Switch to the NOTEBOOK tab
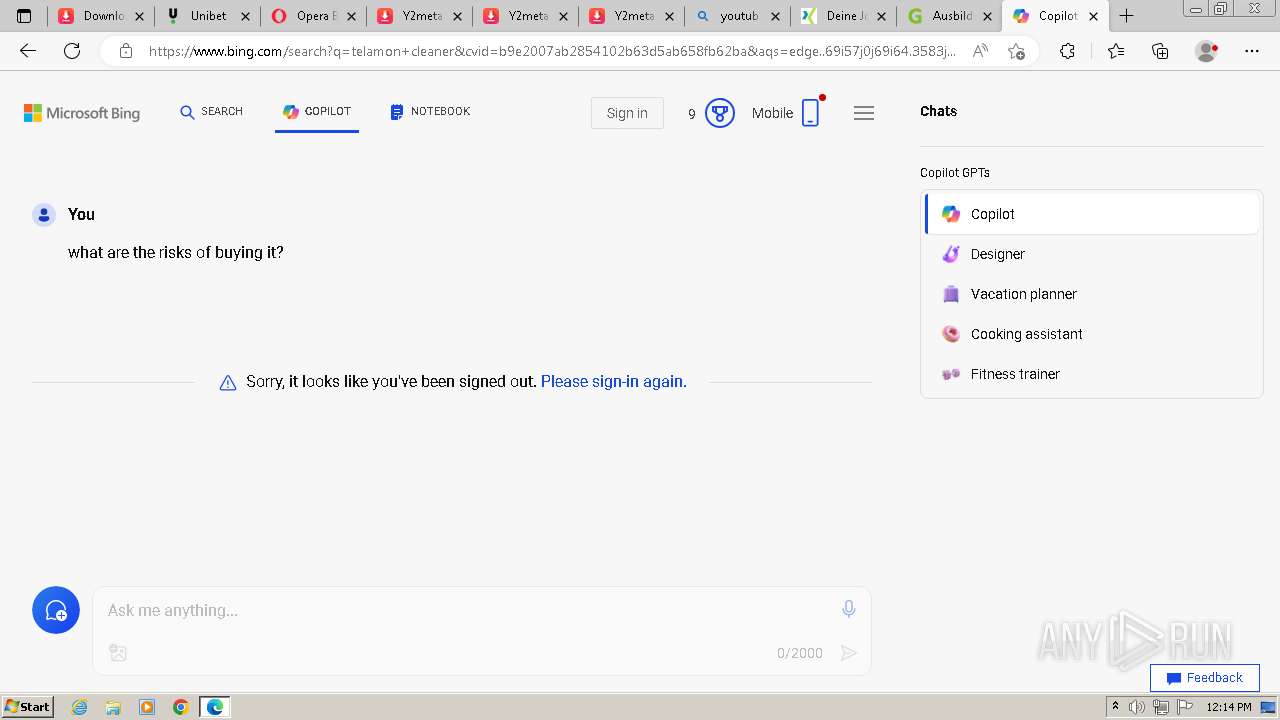Screen dimensions: 1280x720 tap(430, 111)
